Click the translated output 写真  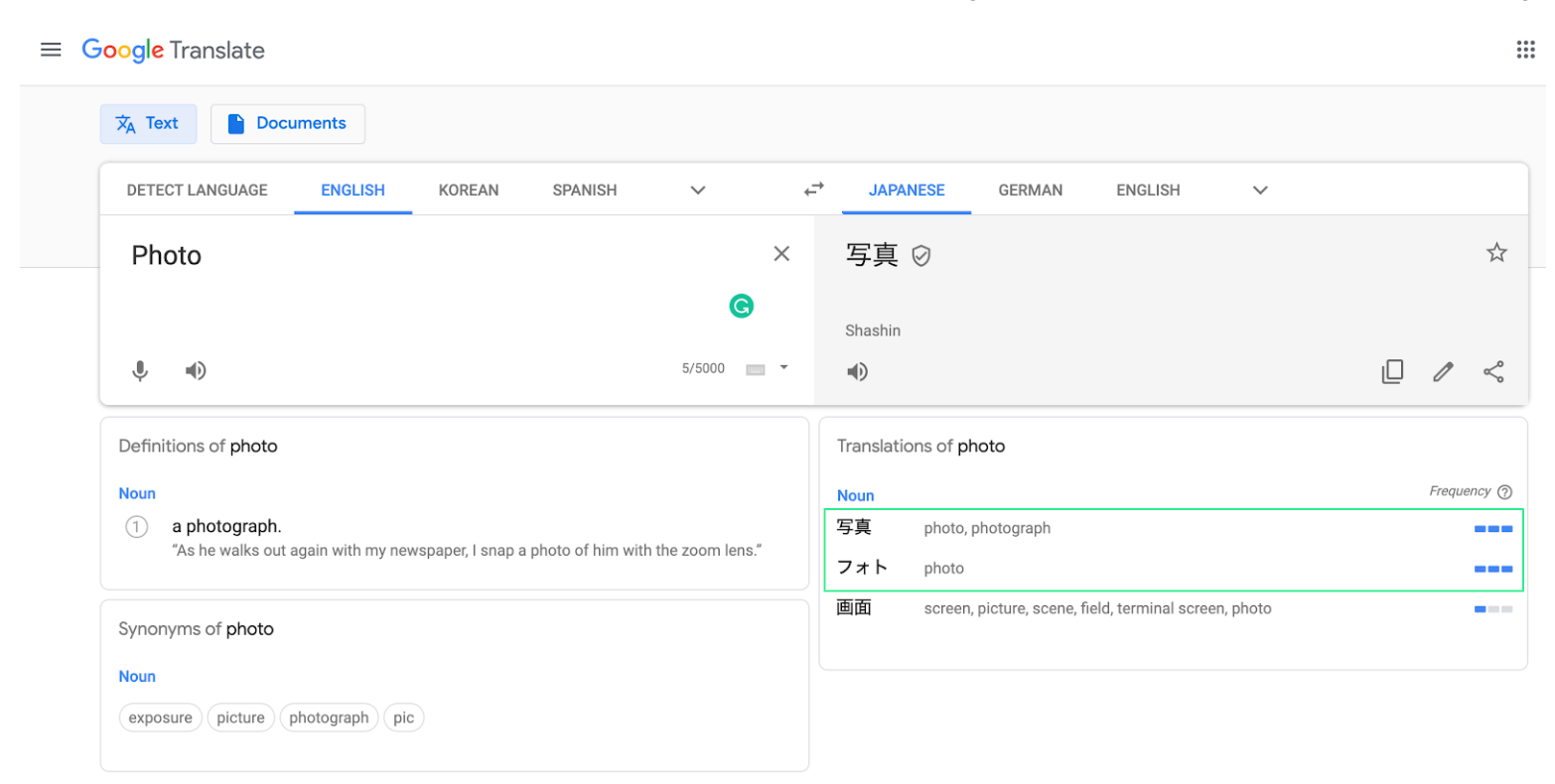click(872, 255)
